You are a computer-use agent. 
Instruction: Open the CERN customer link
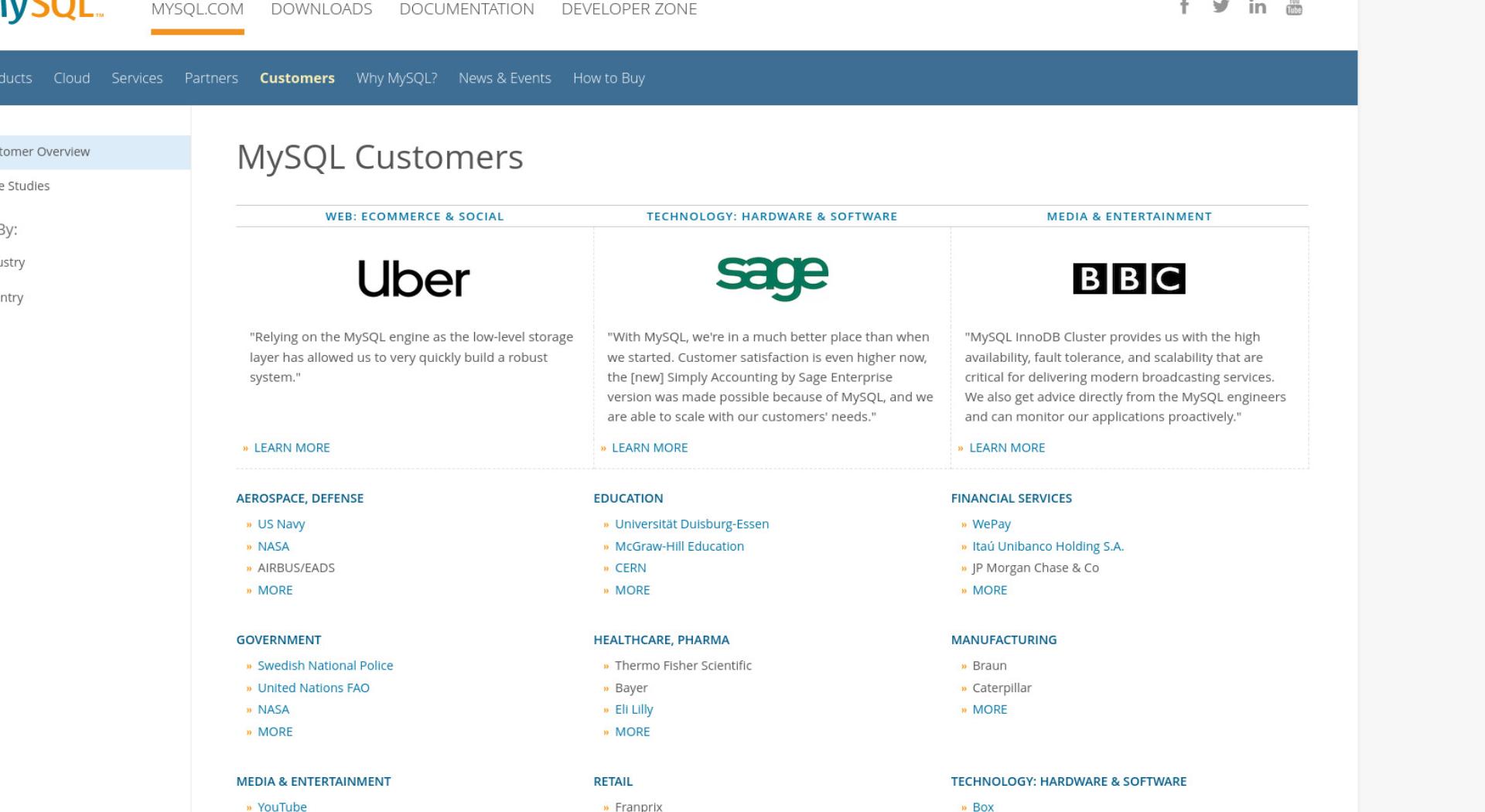coord(630,568)
